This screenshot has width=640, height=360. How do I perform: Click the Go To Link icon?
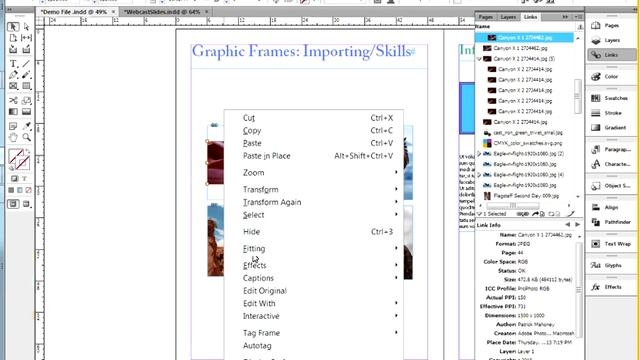coord(536,214)
